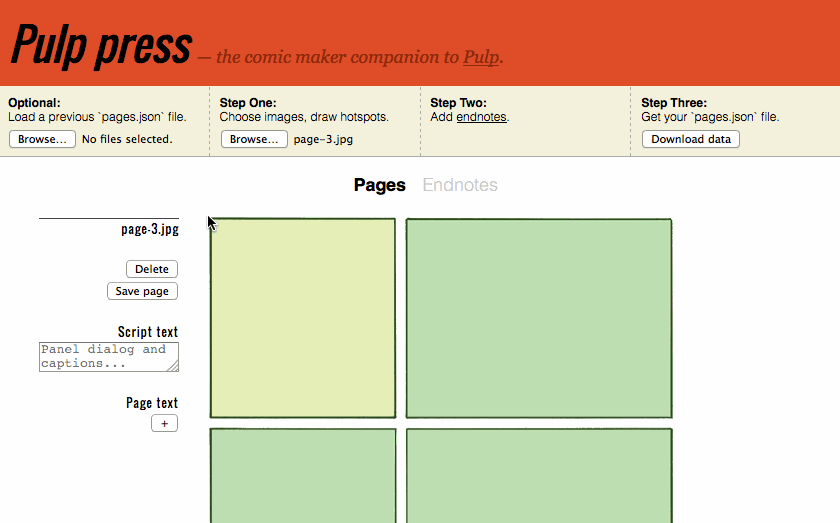Click the page-3.jpg filename beside Step One Browse
This screenshot has height=523, width=840.
[323, 139]
